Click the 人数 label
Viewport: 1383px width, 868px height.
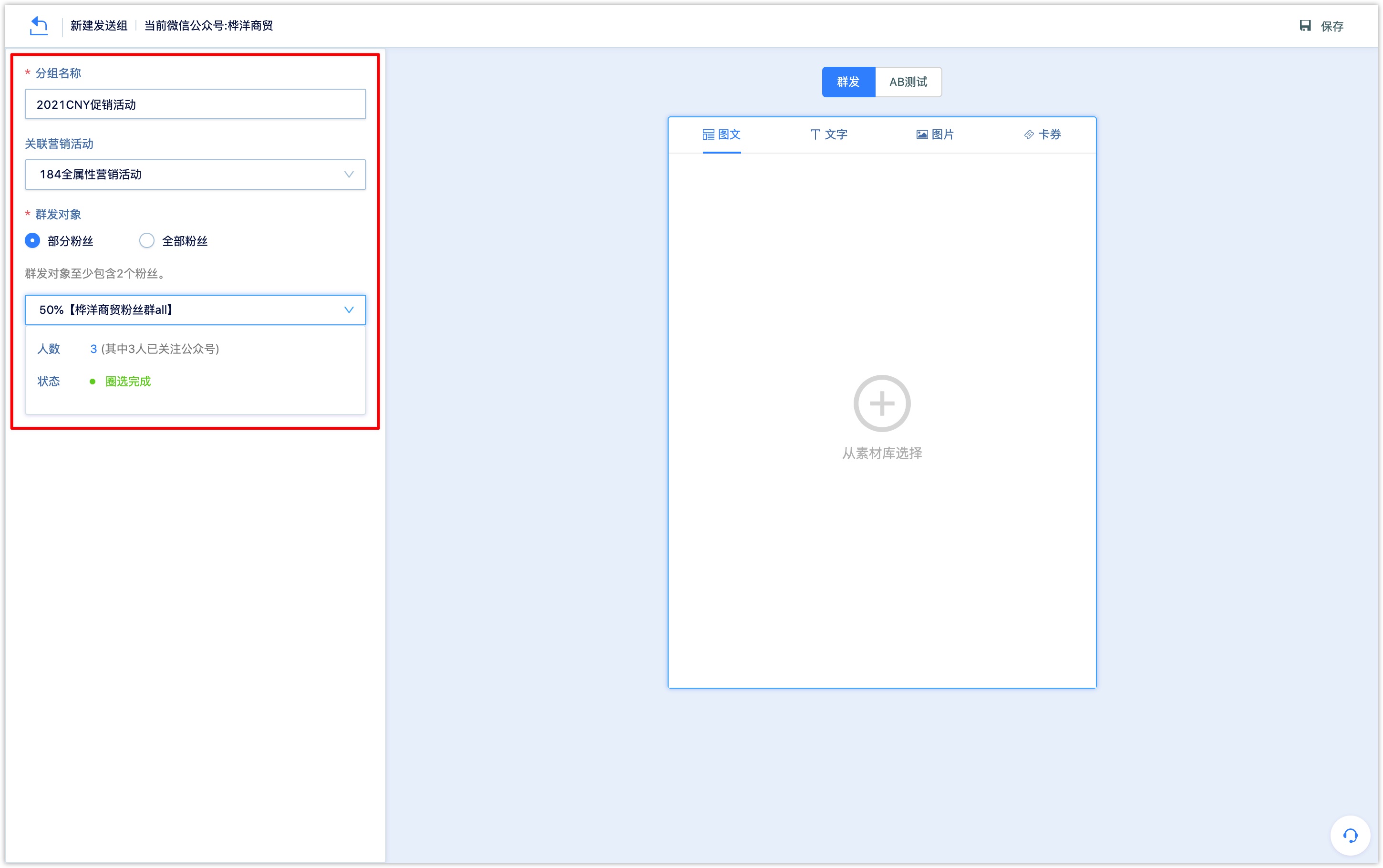[49, 349]
